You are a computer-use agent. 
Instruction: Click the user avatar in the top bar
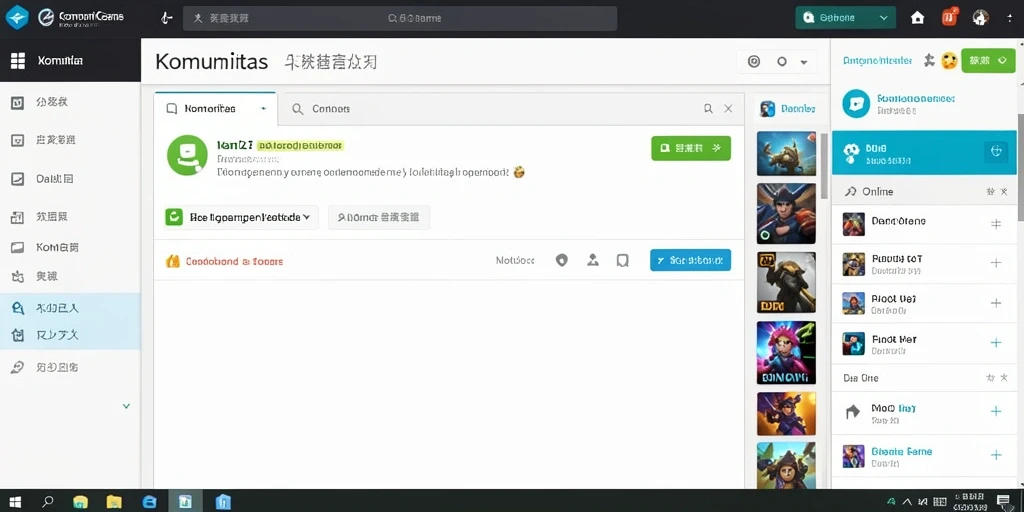pyautogui.click(x=980, y=18)
